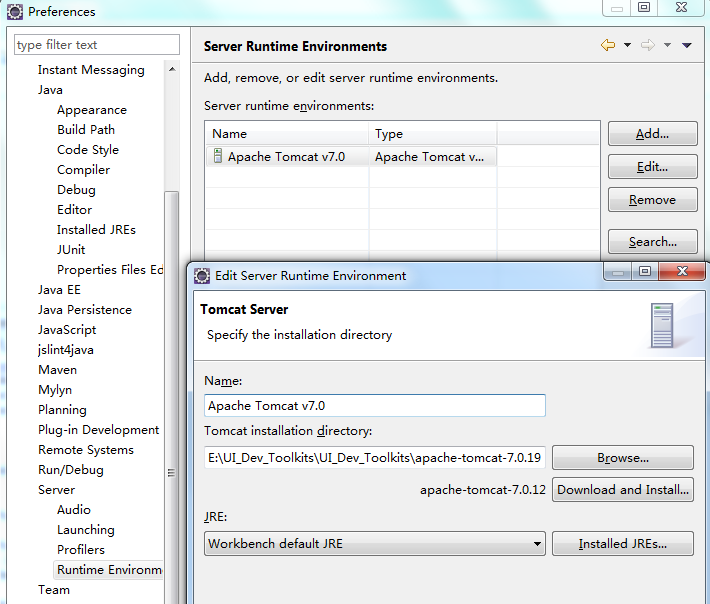Click the Add... button
Viewport: 710px width, 604px height.
(x=652, y=134)
